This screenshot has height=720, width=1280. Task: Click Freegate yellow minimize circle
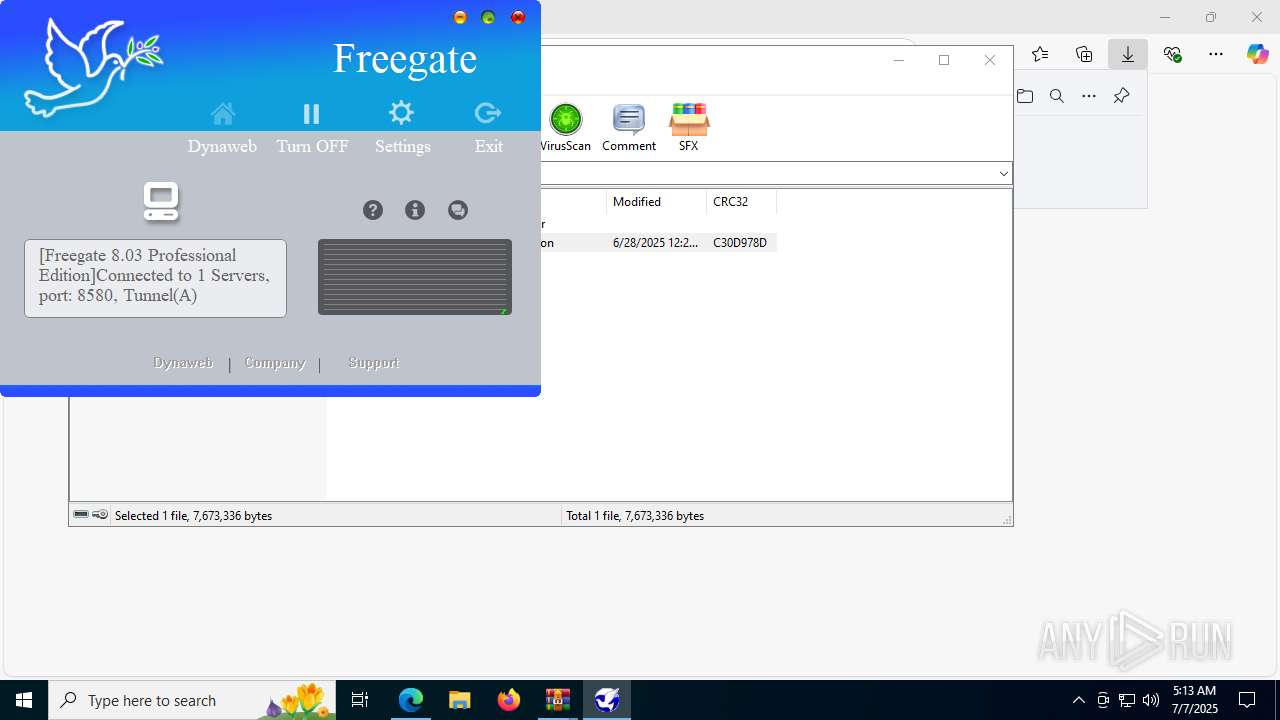[460, 17]
